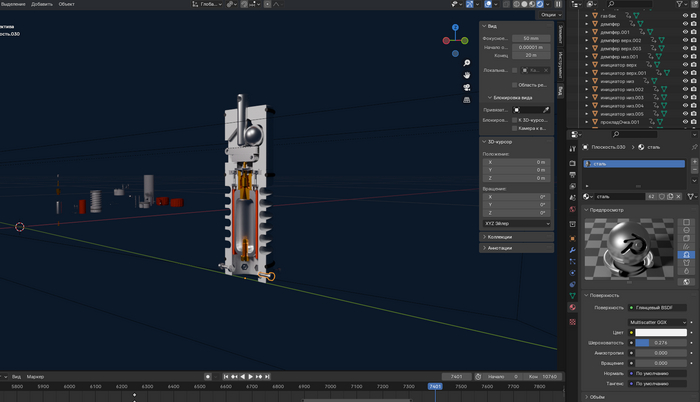Toggle the camera view icon
Viewport: 700px width, 402px height.
click(467, 87)
